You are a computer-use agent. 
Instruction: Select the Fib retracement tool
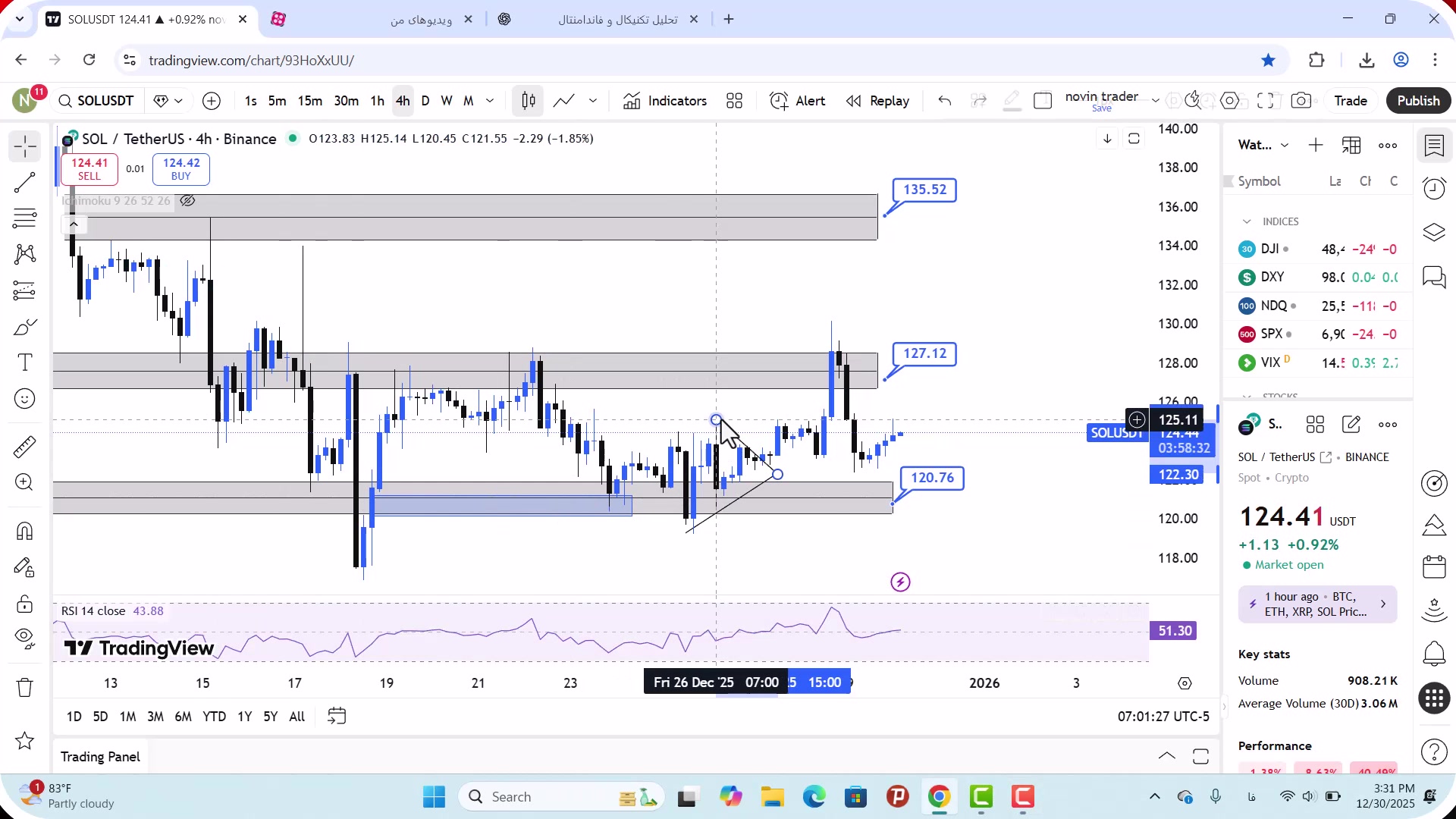[24, 218]
